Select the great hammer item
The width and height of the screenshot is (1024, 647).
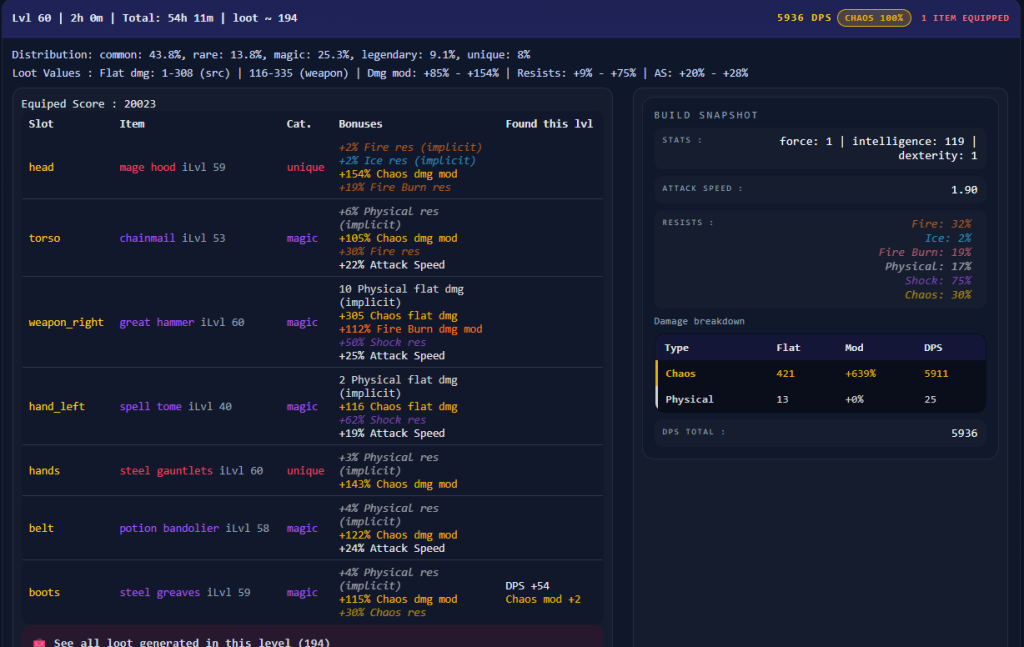point(157,322)
